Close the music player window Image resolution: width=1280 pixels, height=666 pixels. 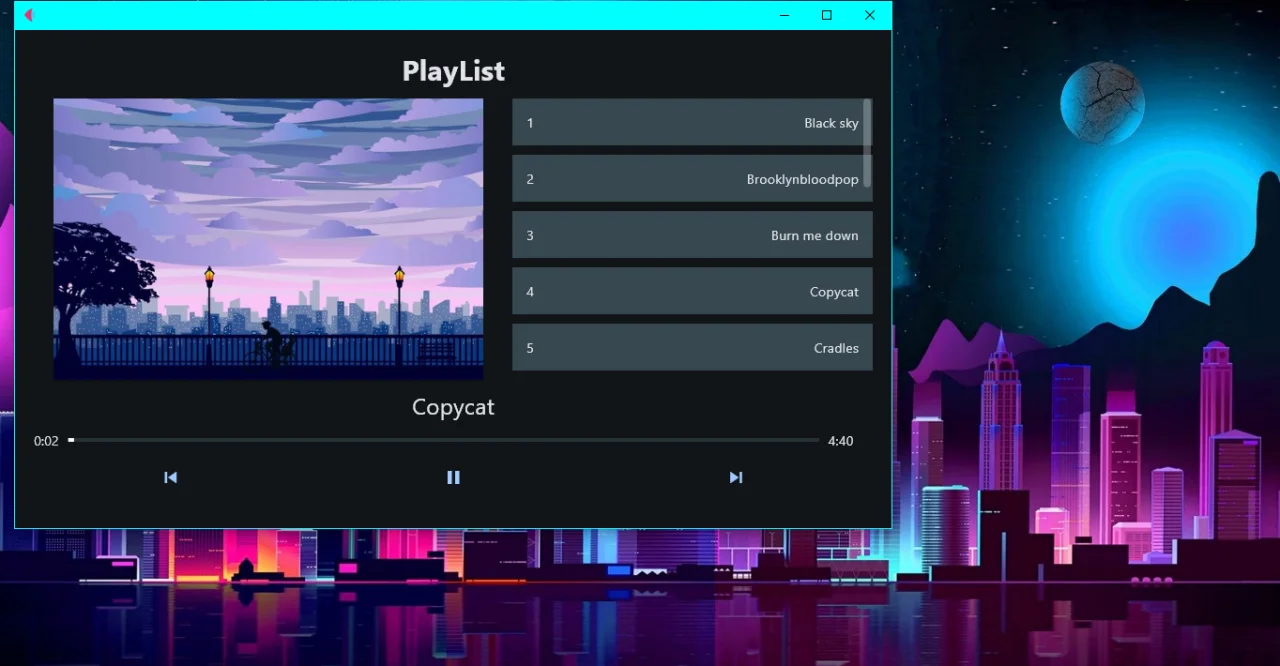click(870, 15)
